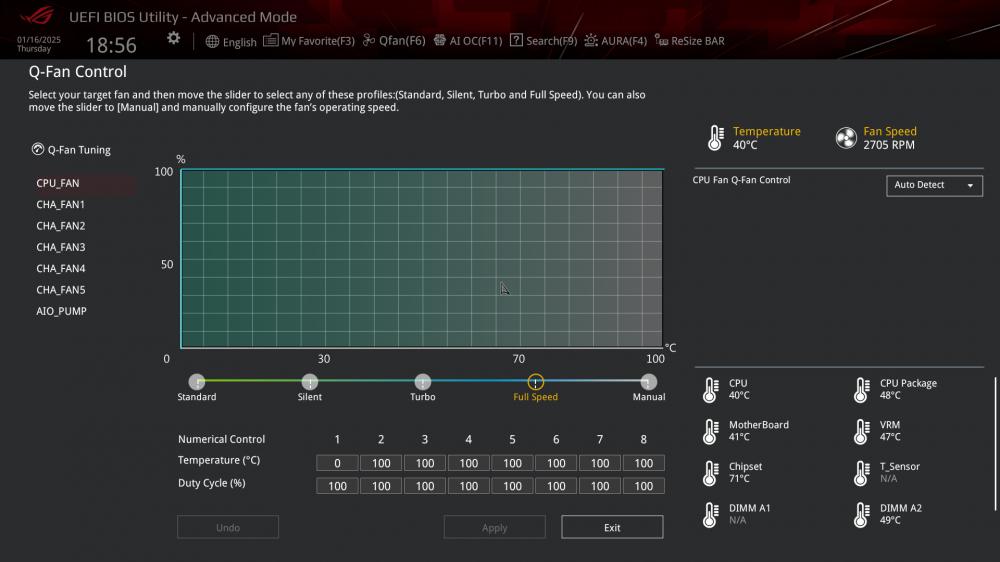
Task: Click the CPU thermometer icon
Action: (x=710, y=390)
